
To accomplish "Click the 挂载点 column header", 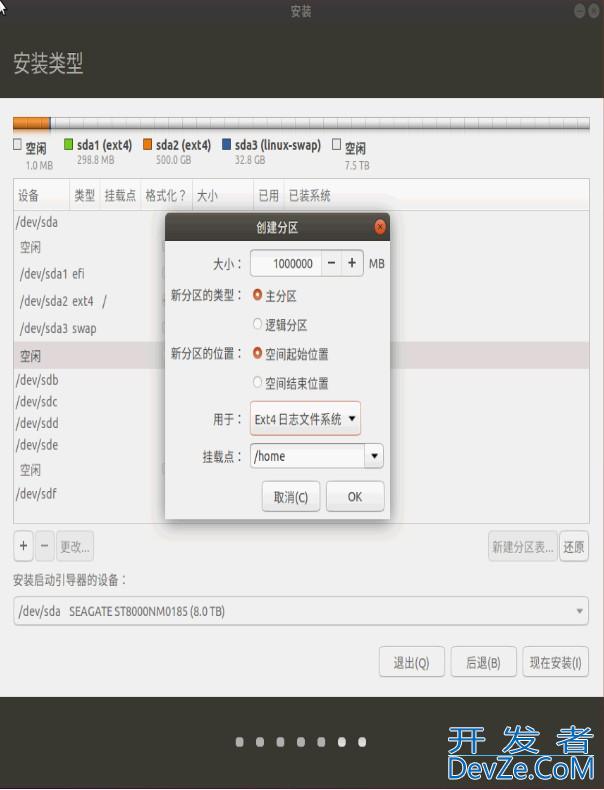I will pyautogui.click(x=120, y=195).
